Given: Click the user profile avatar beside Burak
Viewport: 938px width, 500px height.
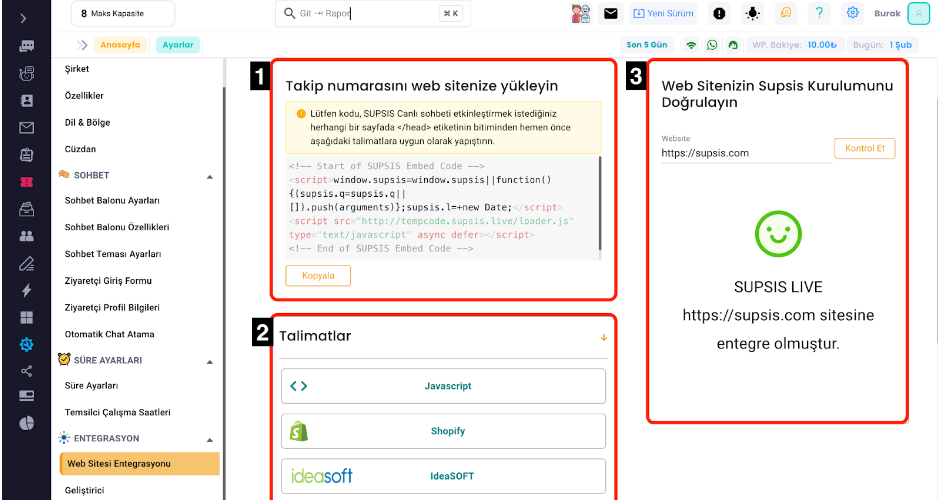Looking at the screenshot, I should pos(918,13).
